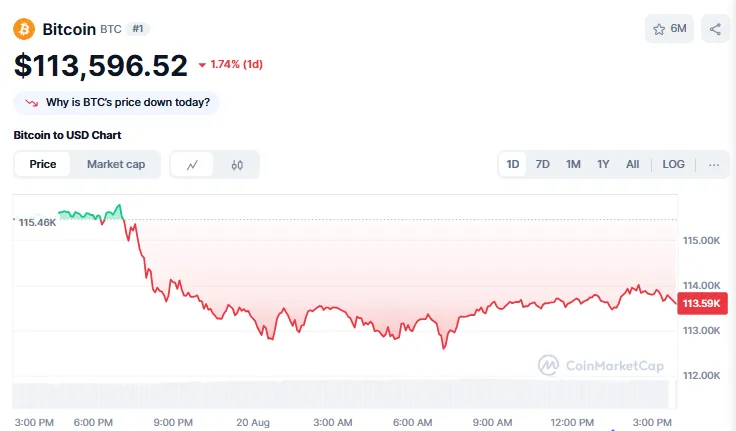Open the more options ellipsis menu
The image size is (736, 431).
(x=714, y=164)
